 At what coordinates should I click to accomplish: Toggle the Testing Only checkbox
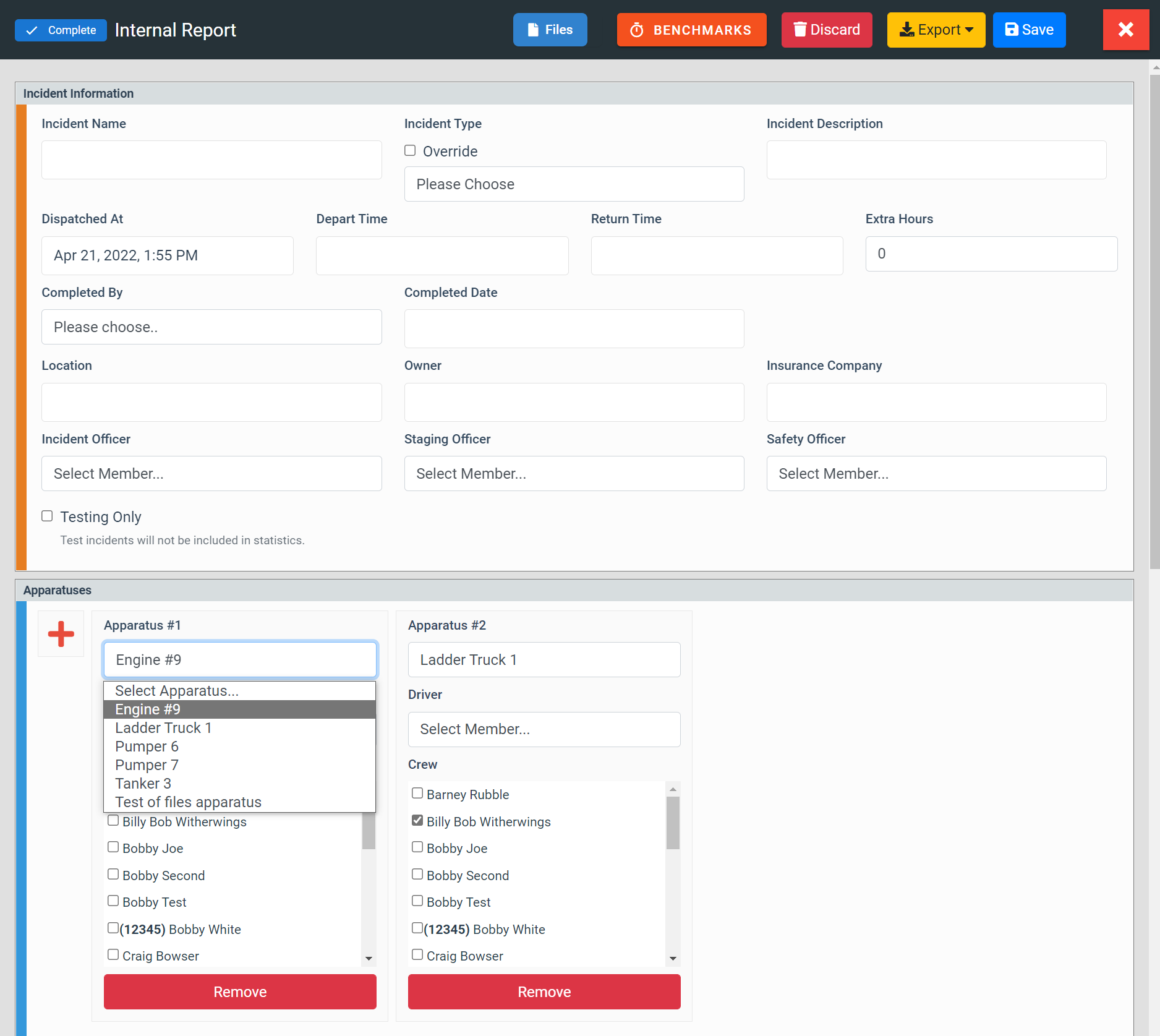pyautogui.click(x=47, y=516)
